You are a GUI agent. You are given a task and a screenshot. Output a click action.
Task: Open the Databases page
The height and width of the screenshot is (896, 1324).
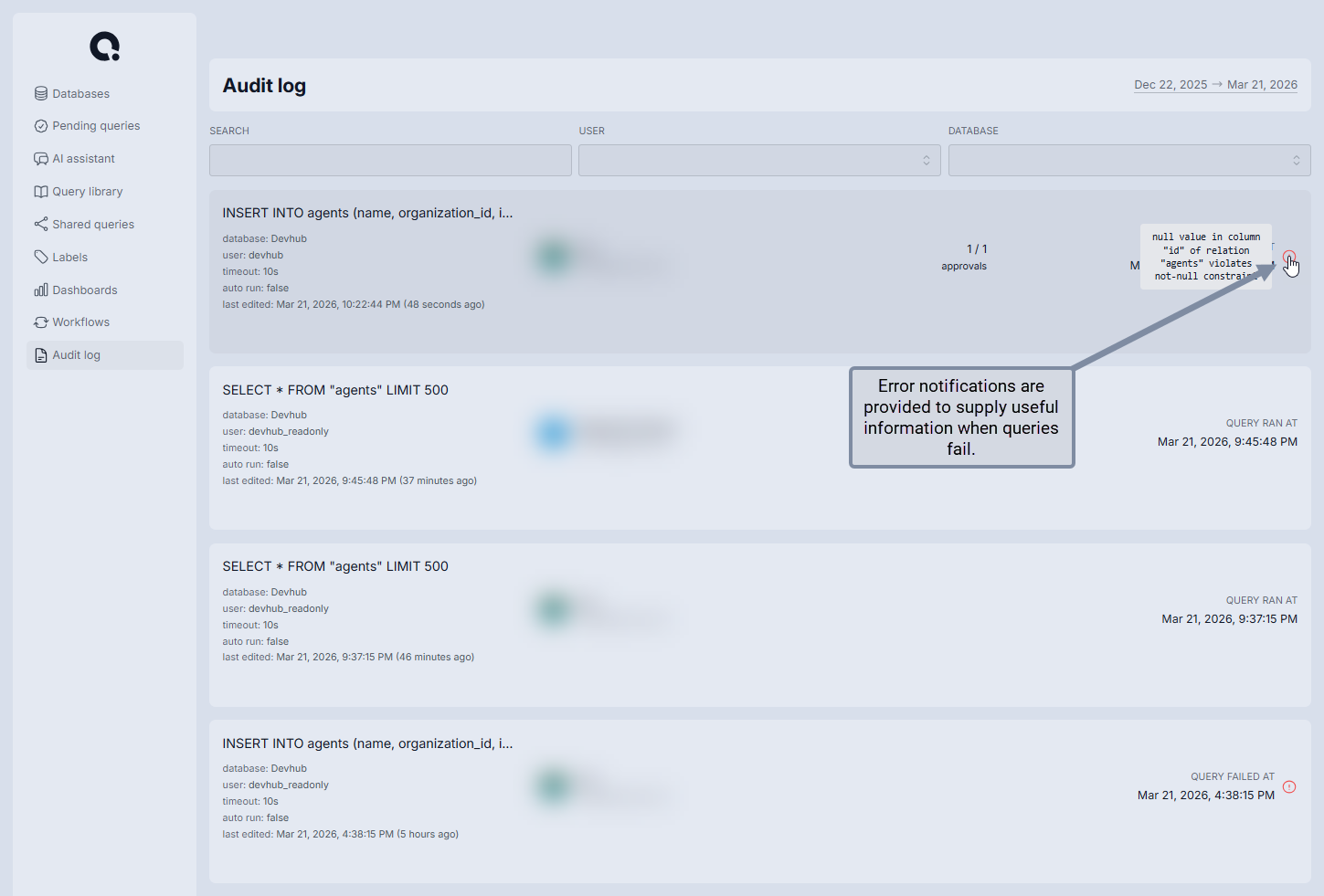pyautogui.click(x=105, y=93)
